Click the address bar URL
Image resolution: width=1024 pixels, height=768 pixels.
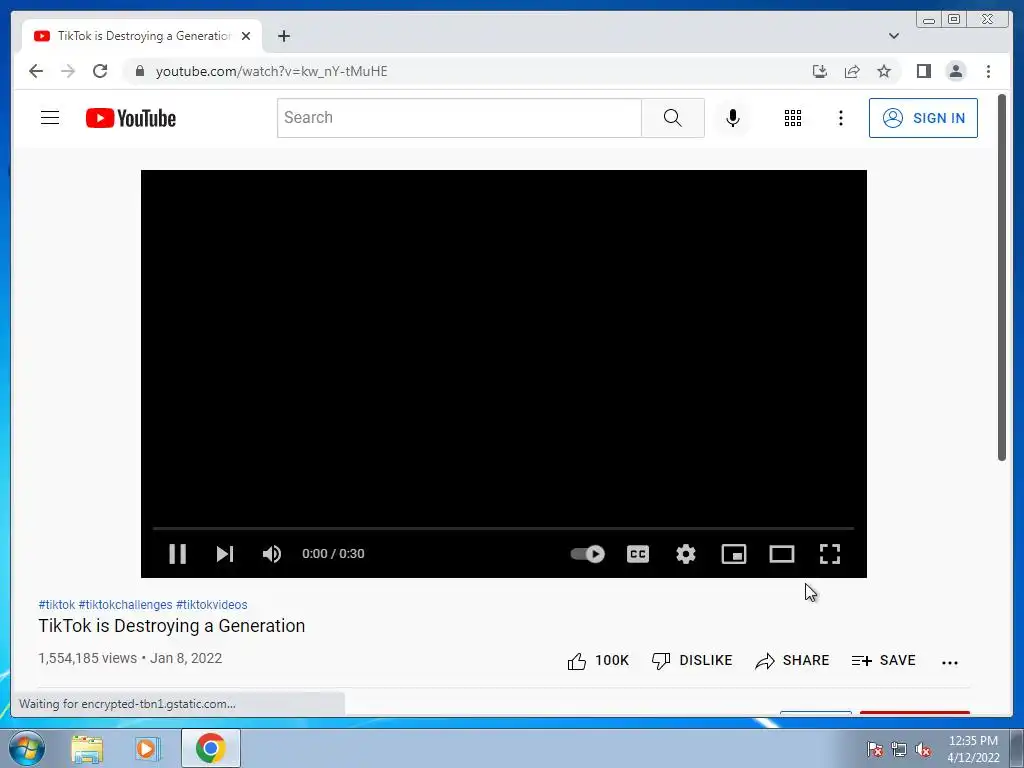[272, 71]
